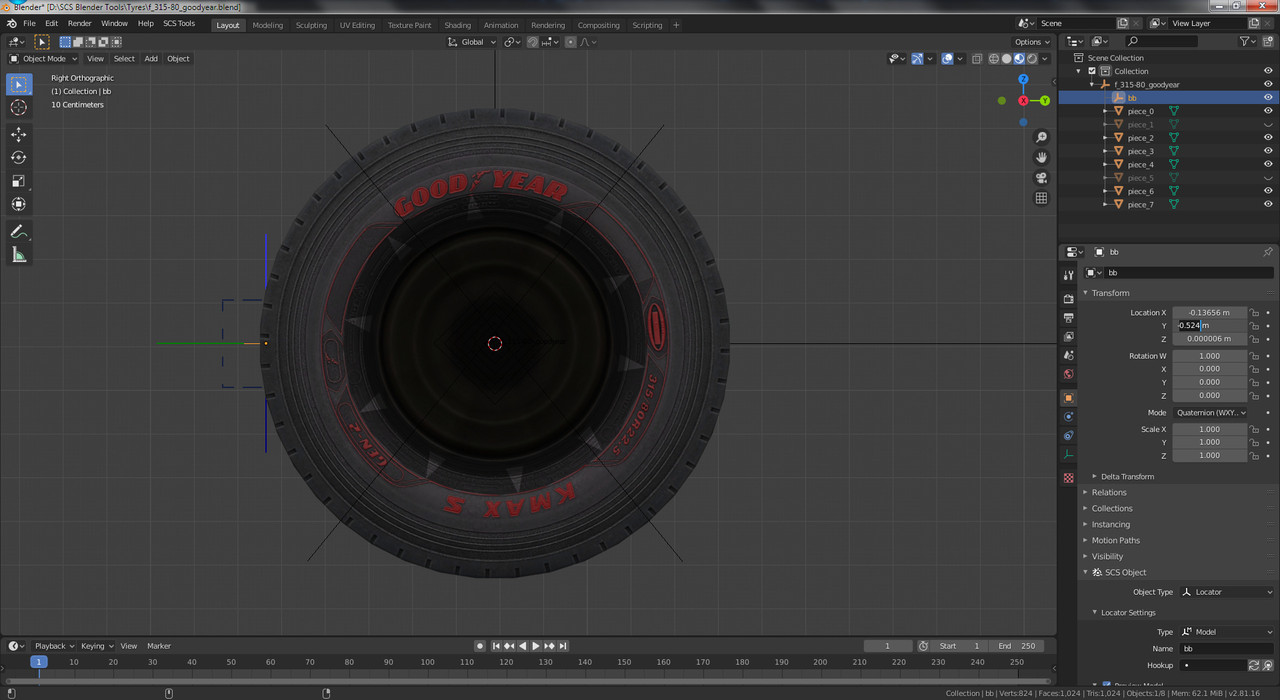
Task: Switch perspective/orthographic with grid icon
Action: (x=1041, y=198)
